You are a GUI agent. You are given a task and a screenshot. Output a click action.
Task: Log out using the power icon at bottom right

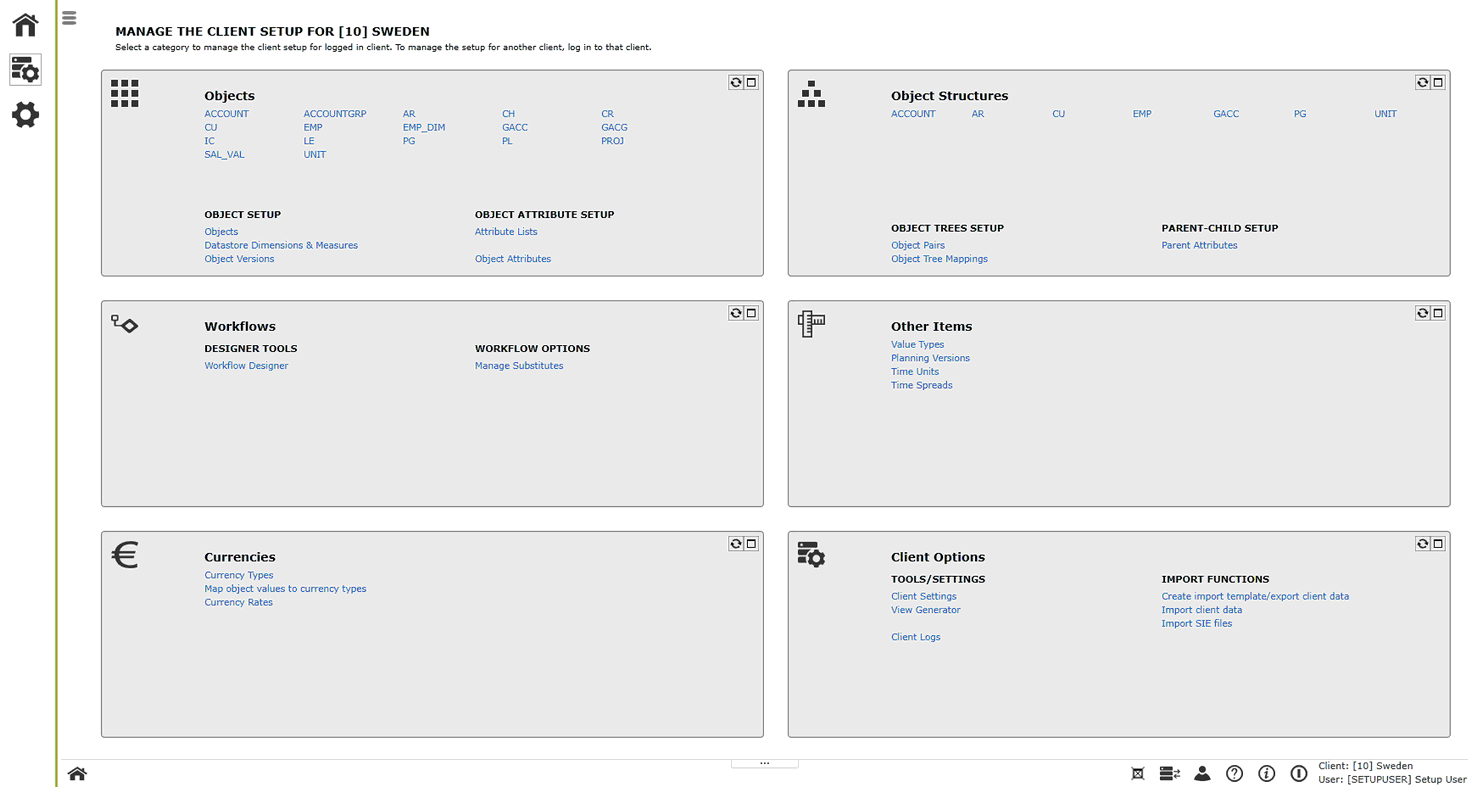coord(1298,773)
